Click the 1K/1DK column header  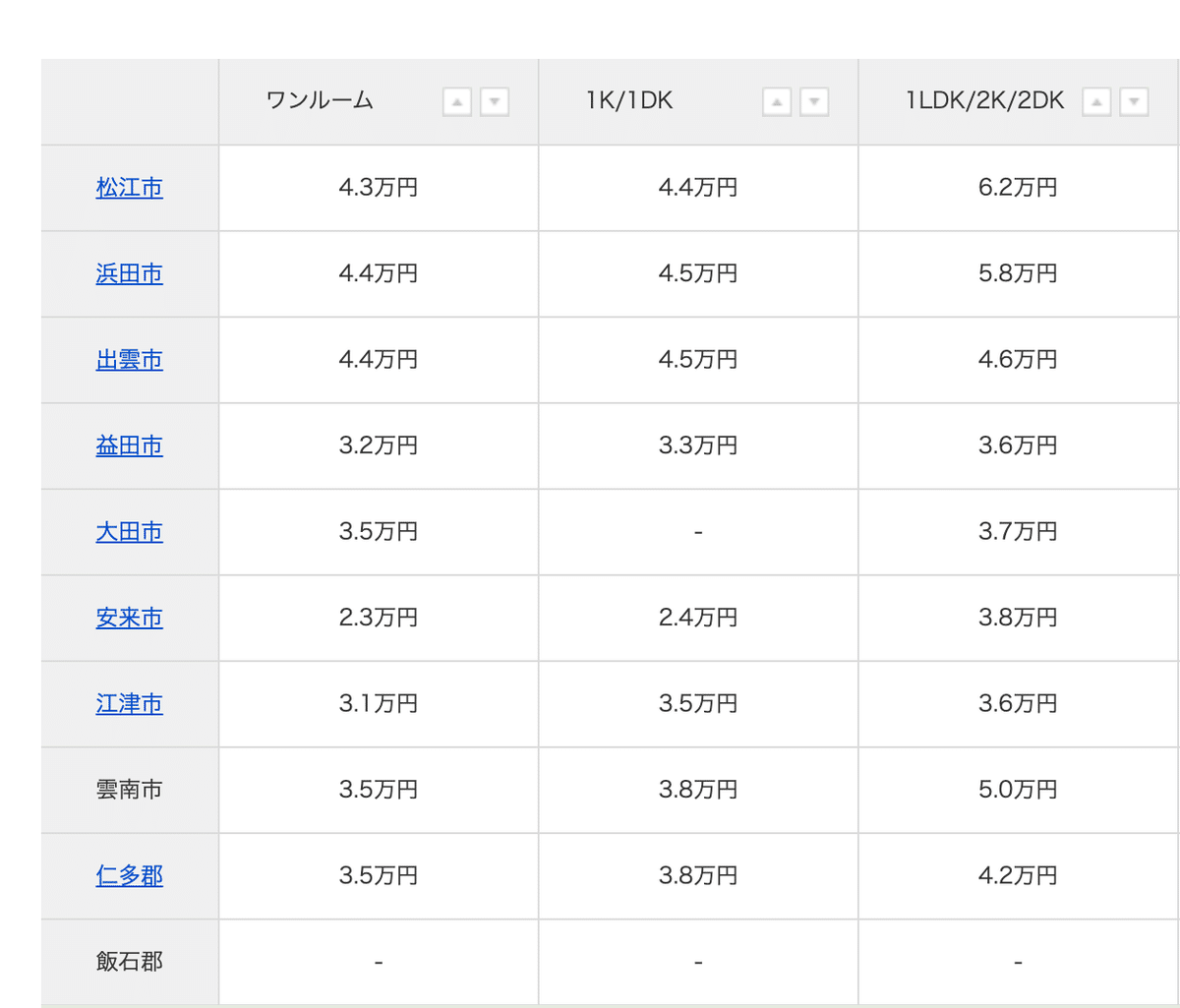pos(629,101)
